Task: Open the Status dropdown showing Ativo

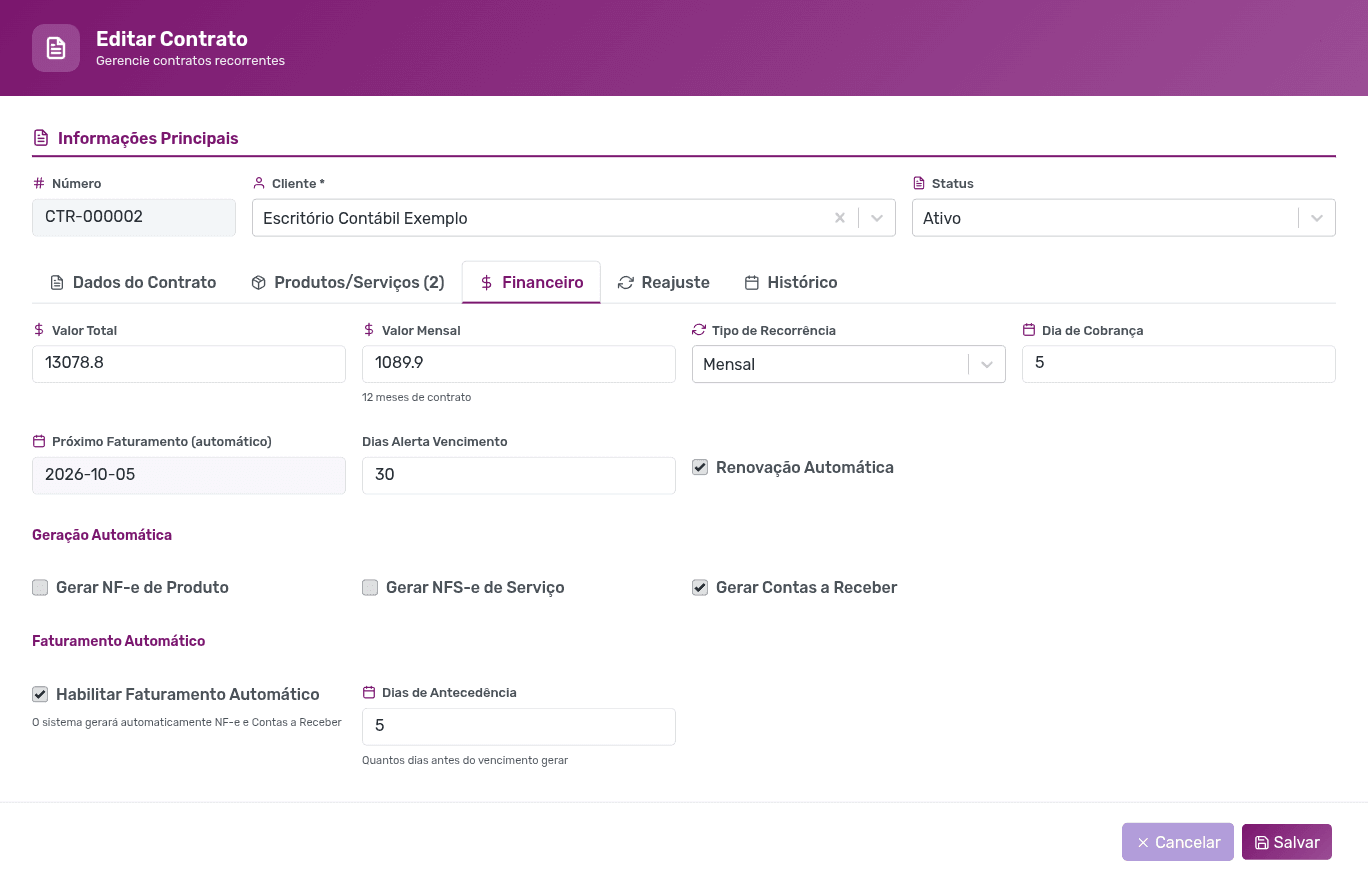Action: 1123,218
